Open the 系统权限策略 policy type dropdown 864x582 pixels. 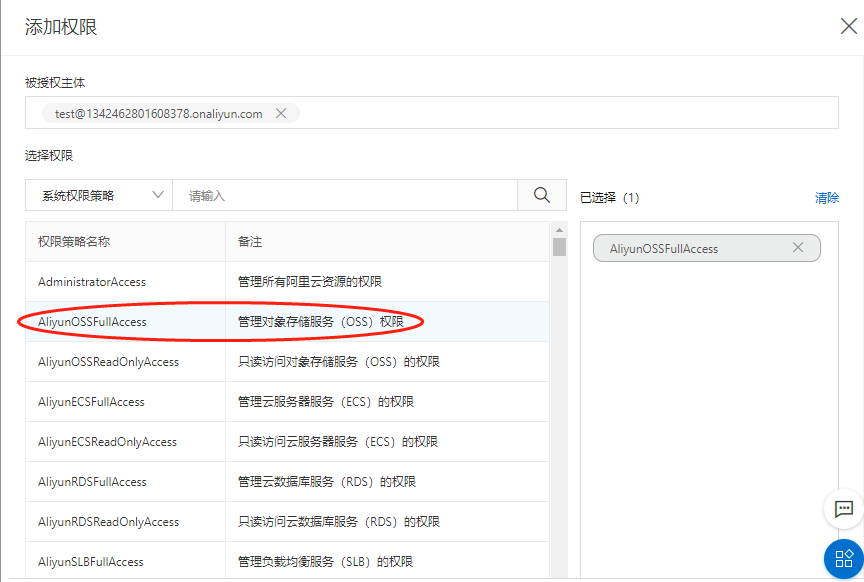tap(99, 195)
